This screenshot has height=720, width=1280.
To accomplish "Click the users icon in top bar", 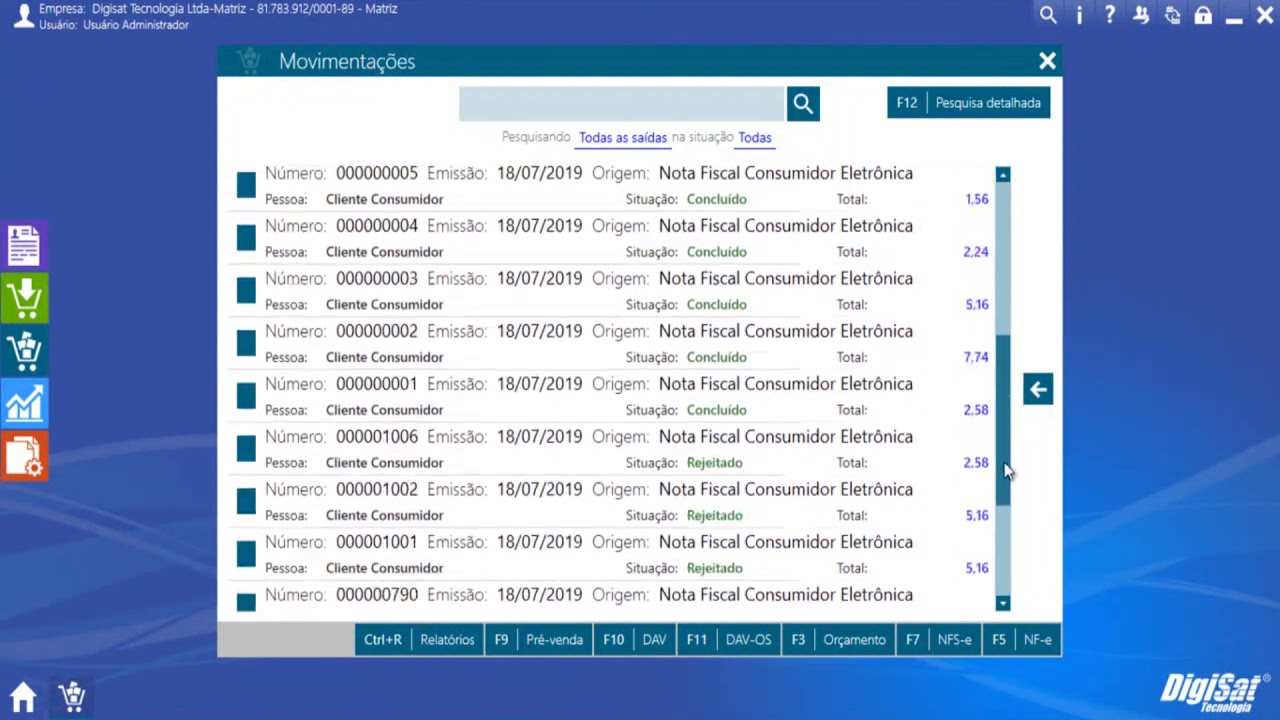I will pos(1141,15).
